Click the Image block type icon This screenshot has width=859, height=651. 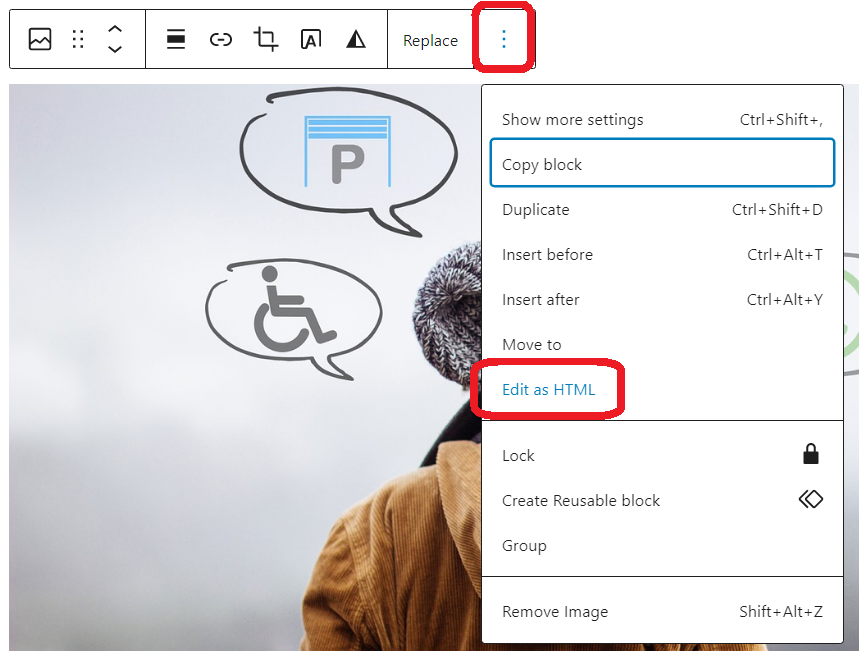click(x=39, y=39)
